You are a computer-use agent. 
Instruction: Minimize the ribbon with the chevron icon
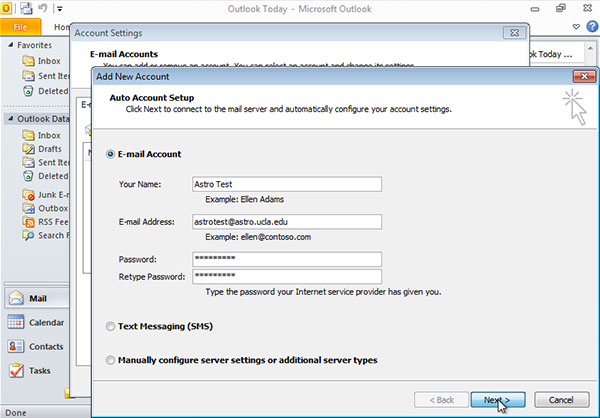click(576, 26)
